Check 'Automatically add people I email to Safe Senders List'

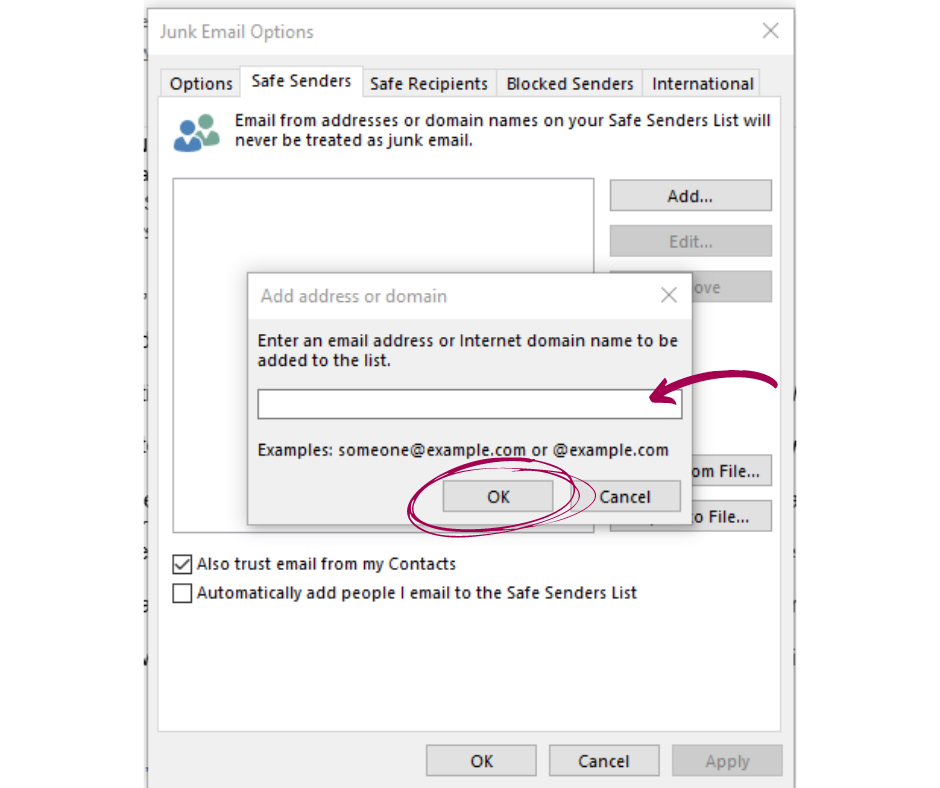(182, 593)
